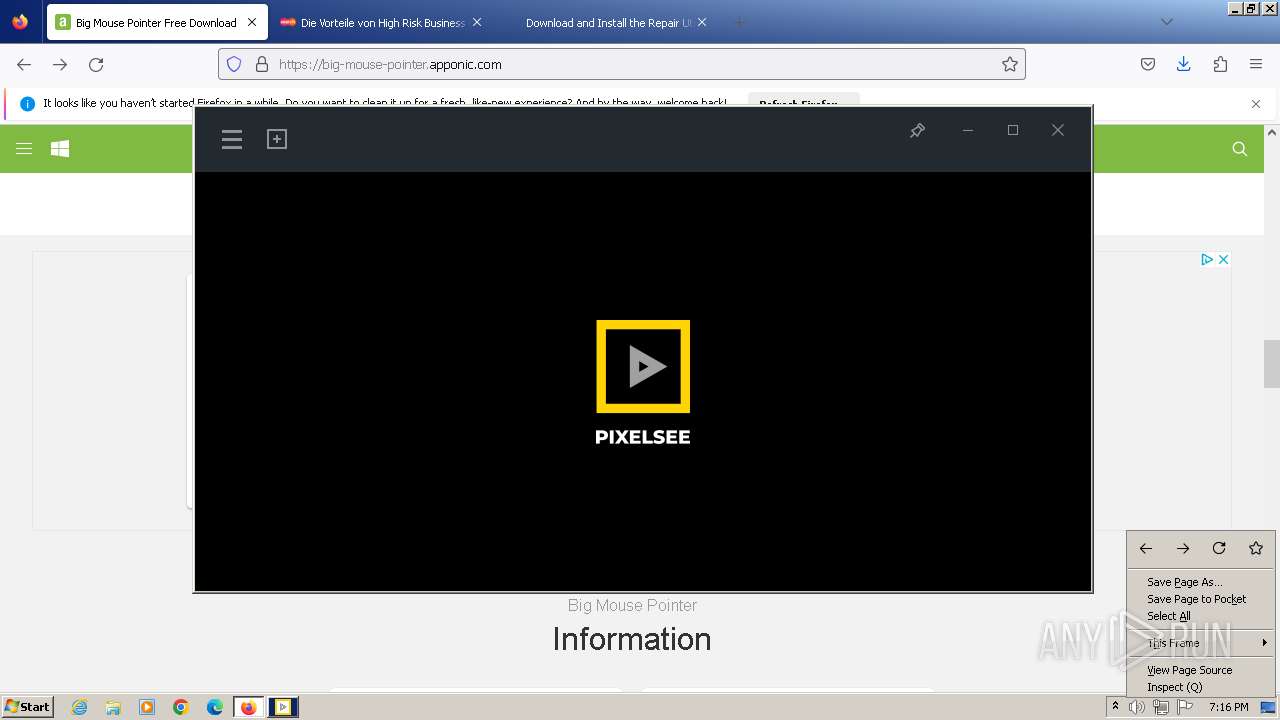Launch Internet Explorer from taskbar
The width and height of the screenshot is (1280, 720).
pyautogui.click(x=80, y=707)
